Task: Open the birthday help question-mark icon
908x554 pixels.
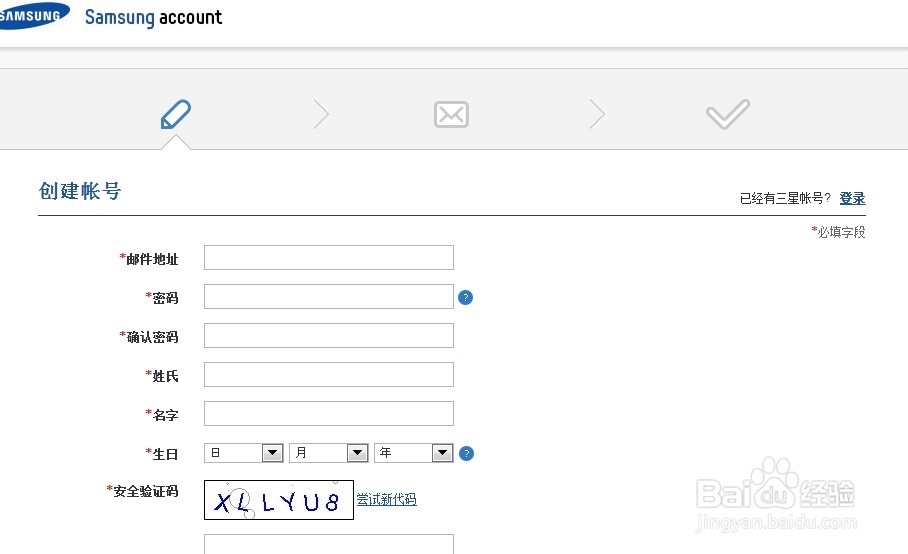Action: [466, 453]
